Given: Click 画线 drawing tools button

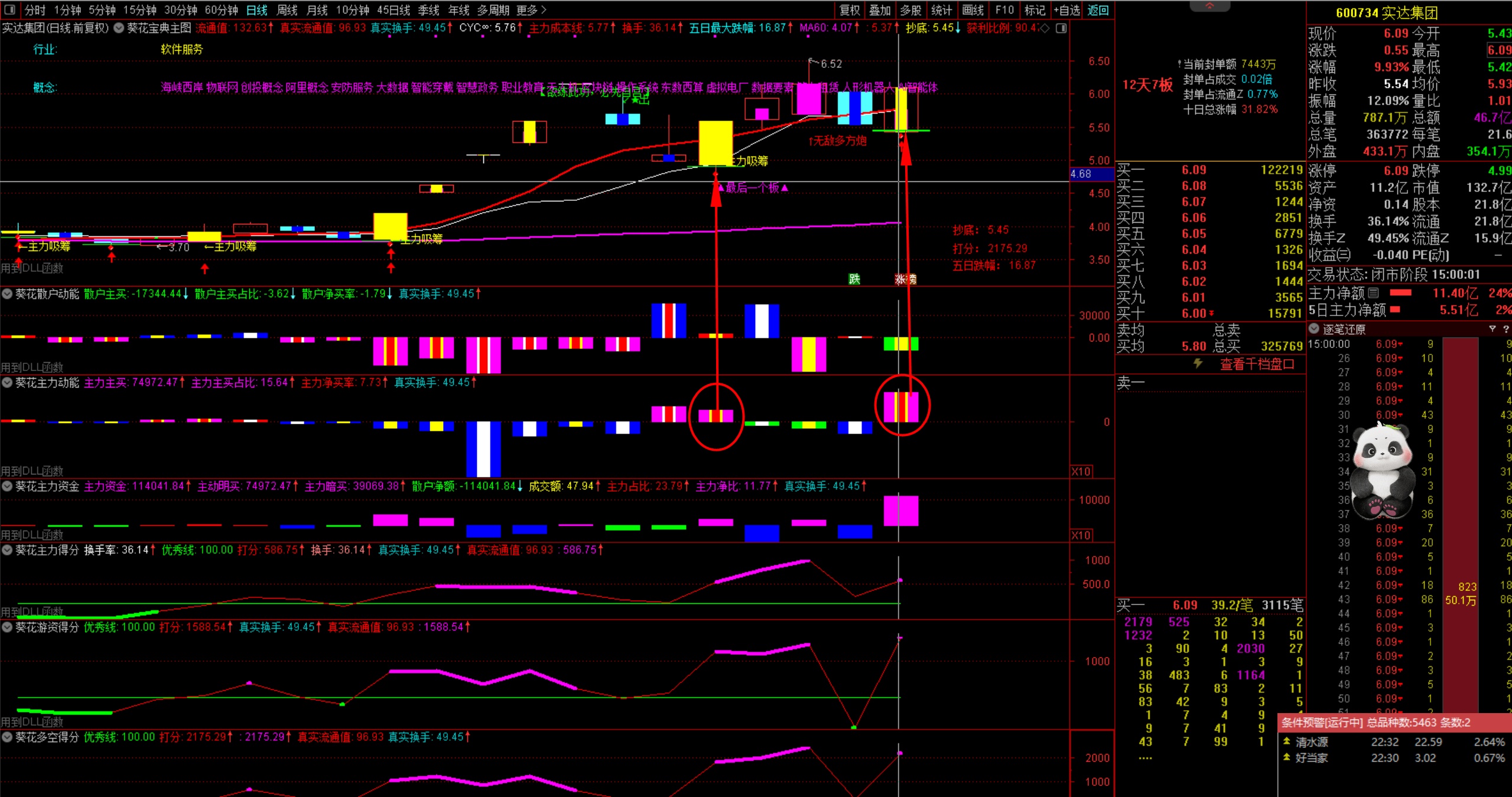Looking at the screenshot, I should pyautogui.click(x=973, y=10).
